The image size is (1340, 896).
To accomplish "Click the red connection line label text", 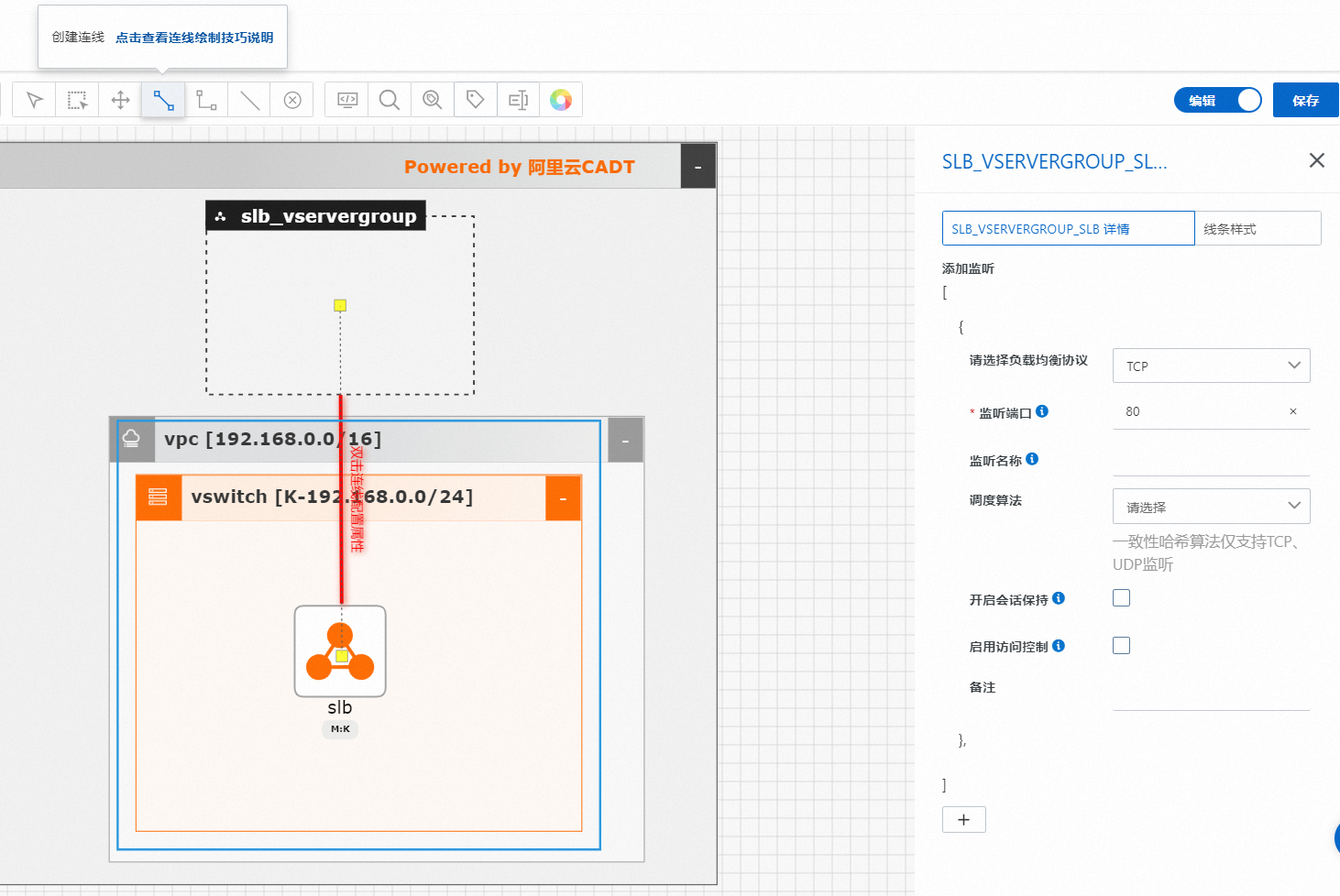I will click(357, 499).
